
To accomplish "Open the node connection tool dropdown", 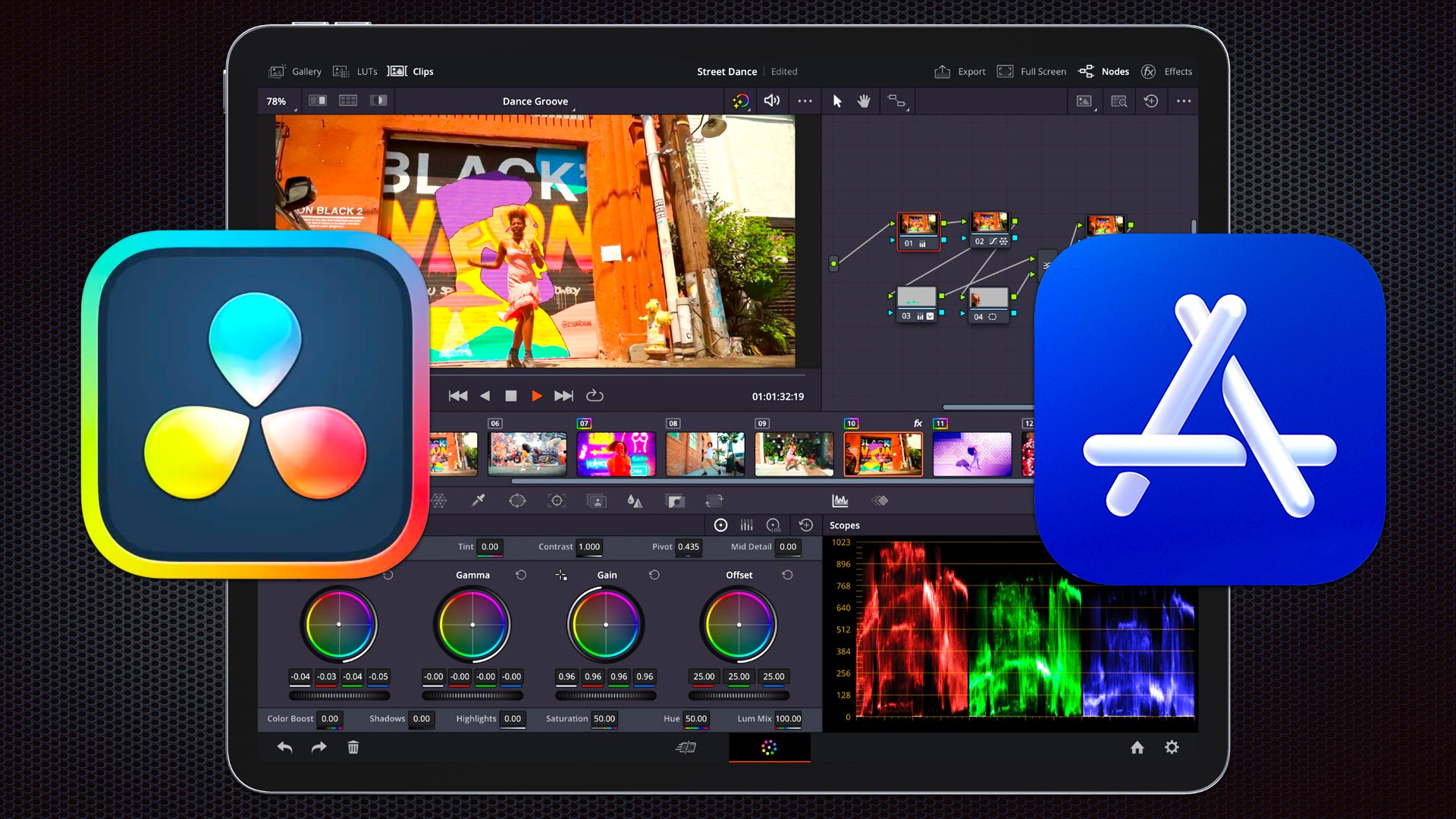I will (898, 101).
